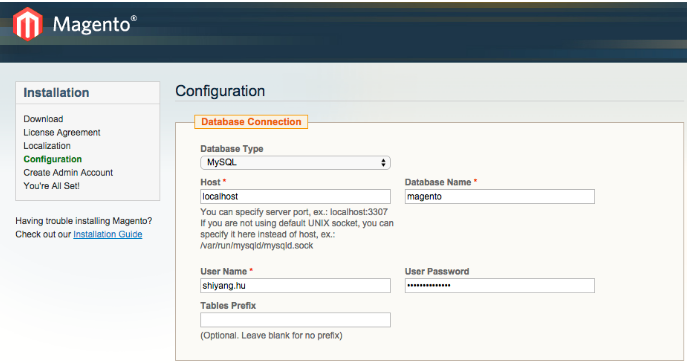Select License Agreement step

[x=62, y=132]
